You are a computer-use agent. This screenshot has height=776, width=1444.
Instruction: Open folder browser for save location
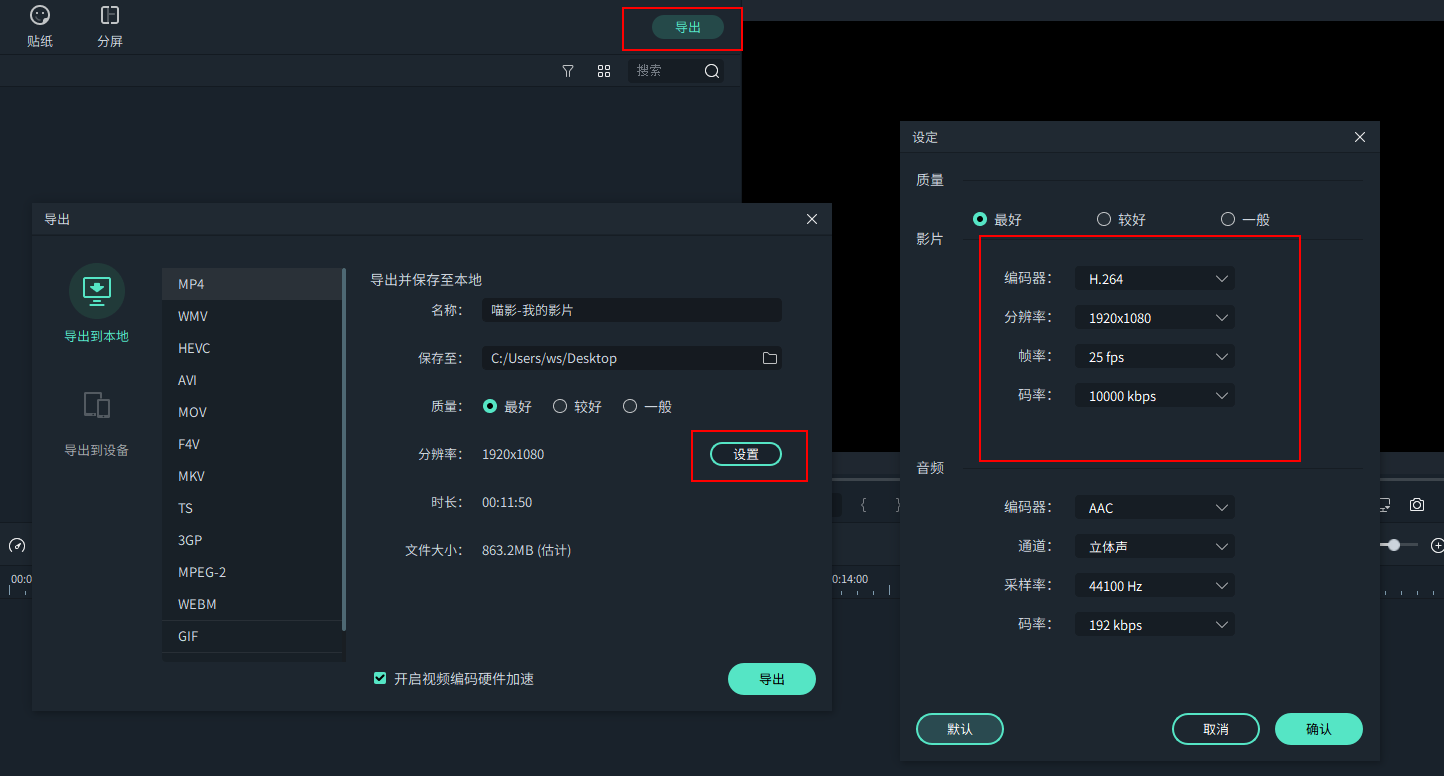point(769,358)
